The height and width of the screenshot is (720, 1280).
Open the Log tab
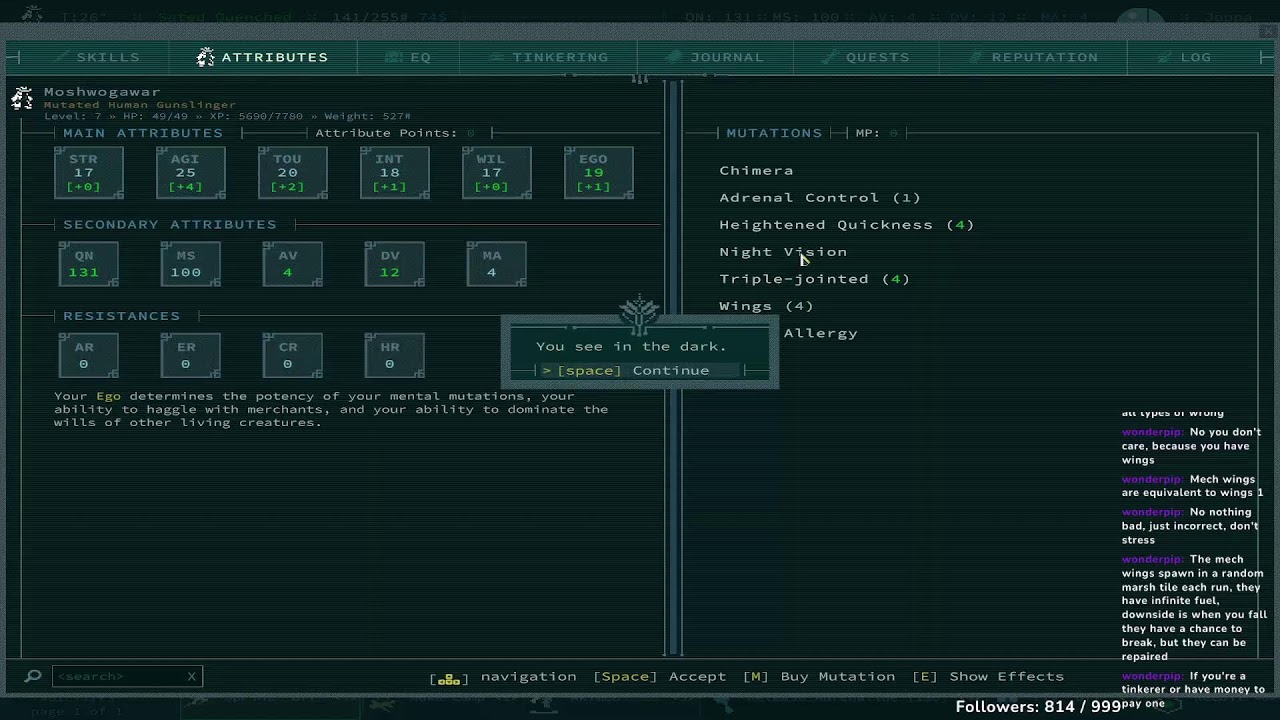[1184, 57]
